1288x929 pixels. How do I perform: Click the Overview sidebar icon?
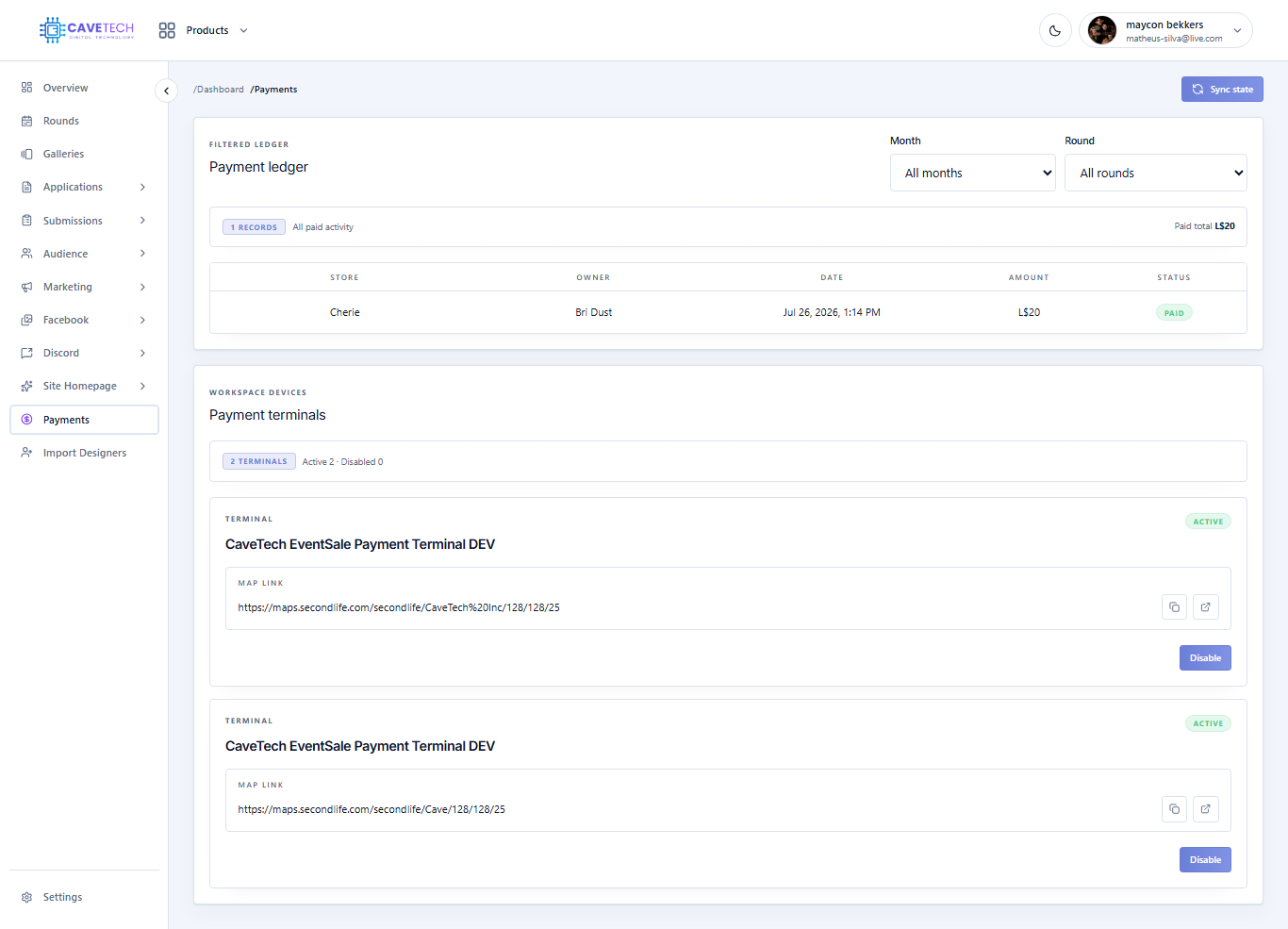(x=26, y=88)
